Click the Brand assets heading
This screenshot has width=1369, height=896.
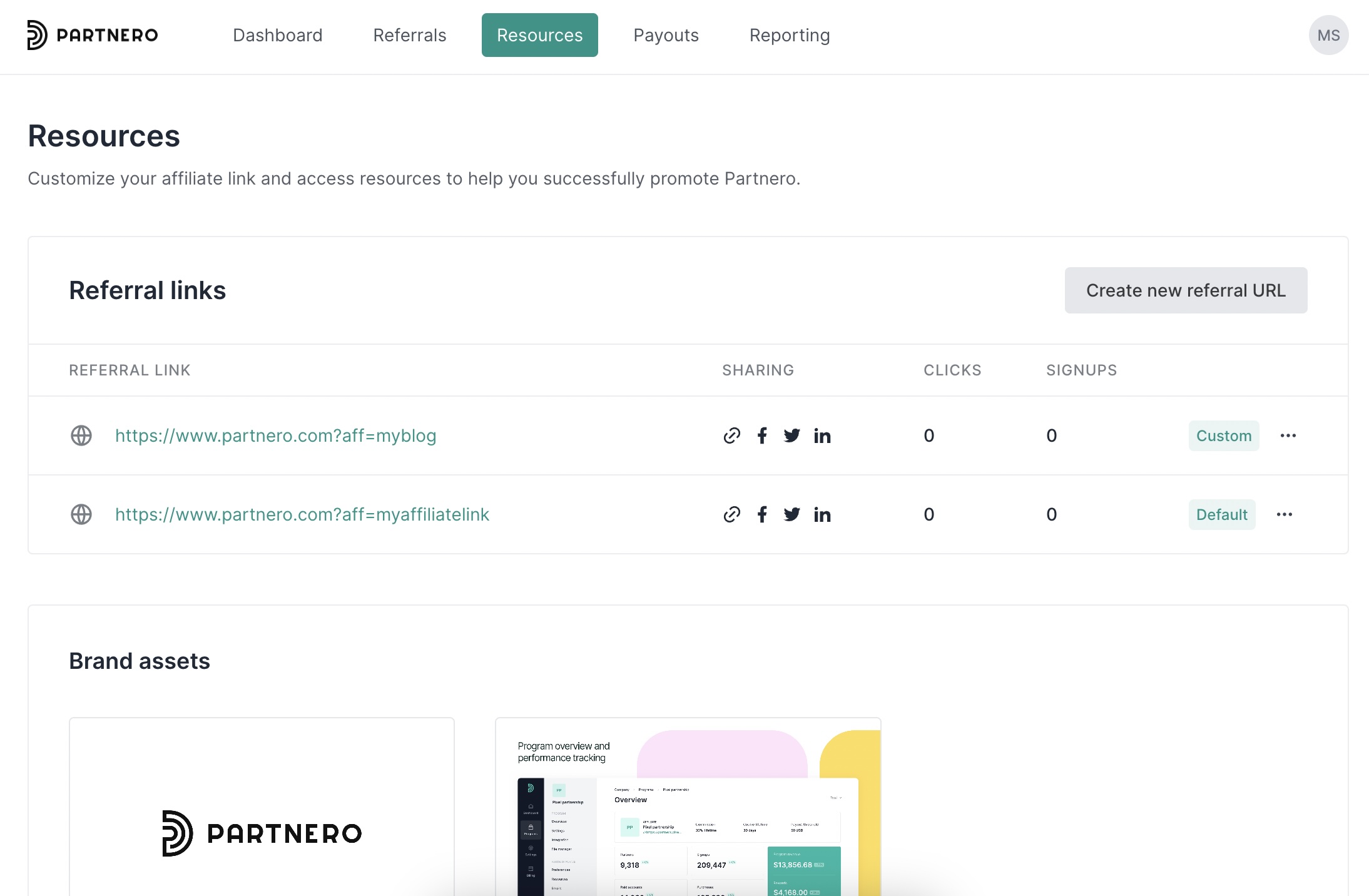pos(140,661)
